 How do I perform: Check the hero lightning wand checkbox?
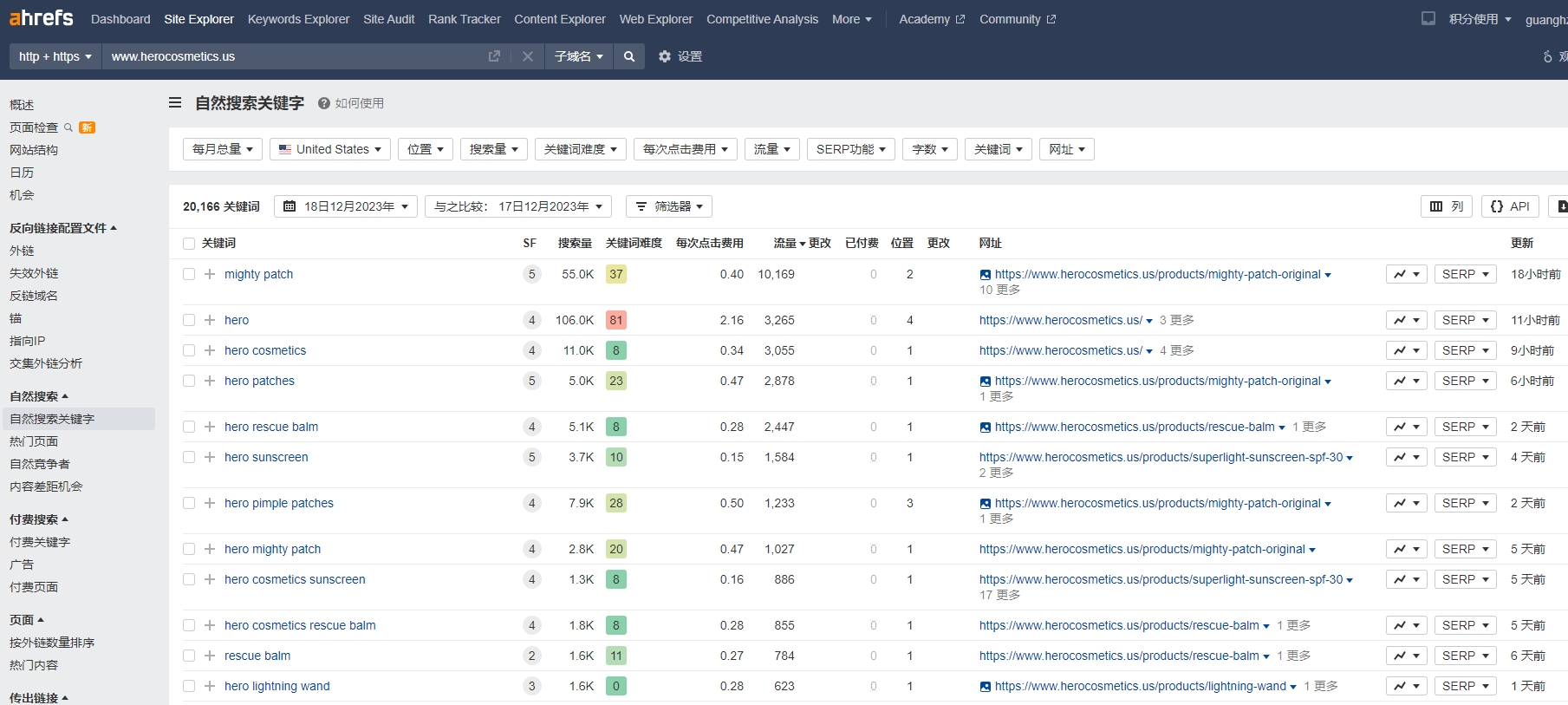(189, 686)
